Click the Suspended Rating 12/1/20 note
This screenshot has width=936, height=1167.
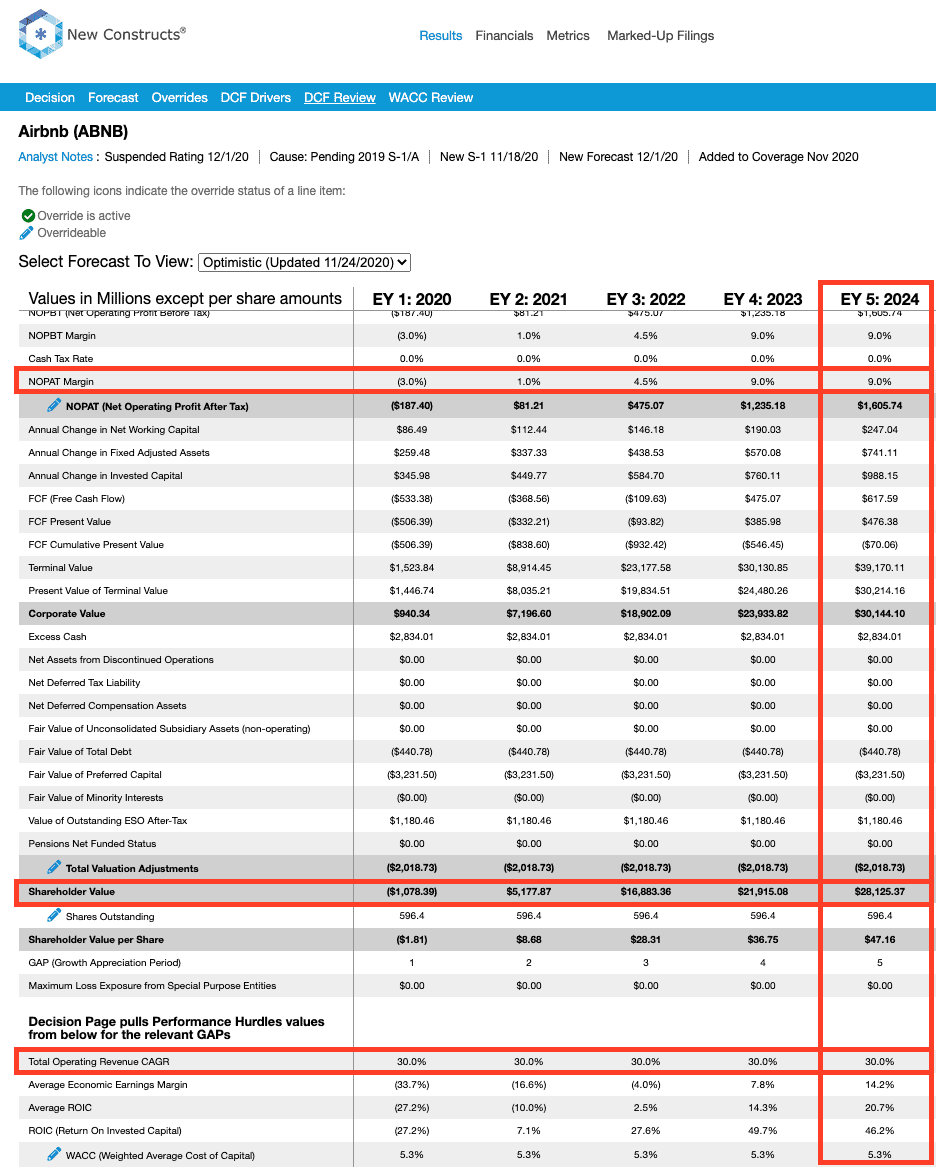pos(177,157)
